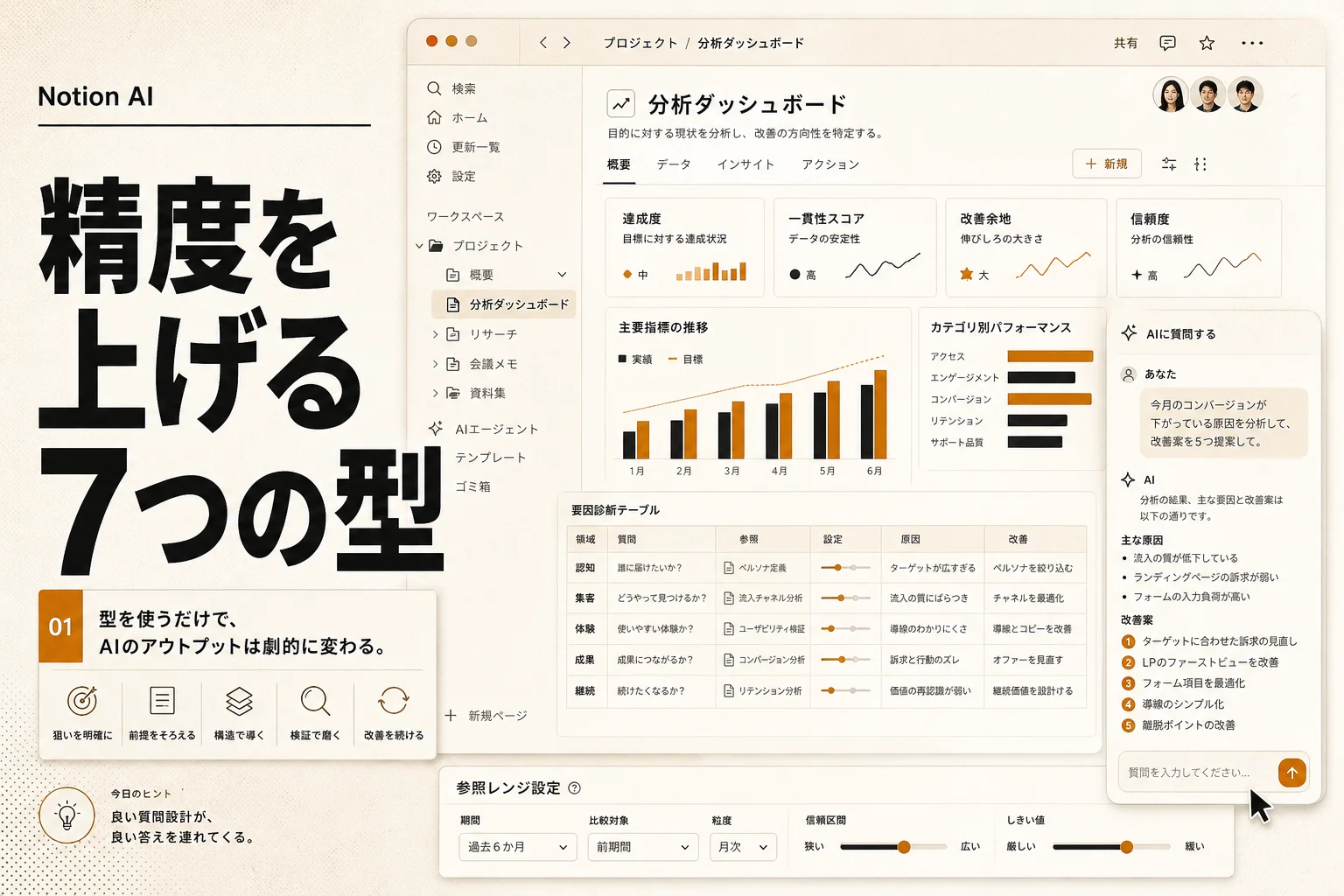Go forward with the right arrow
The image size is (1344, 896).
click(x=567, y=42)
